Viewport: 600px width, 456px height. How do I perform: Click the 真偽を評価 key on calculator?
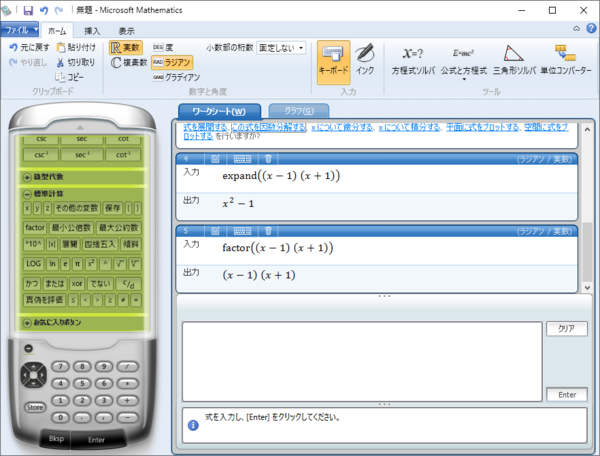click(x=44, y=300)
